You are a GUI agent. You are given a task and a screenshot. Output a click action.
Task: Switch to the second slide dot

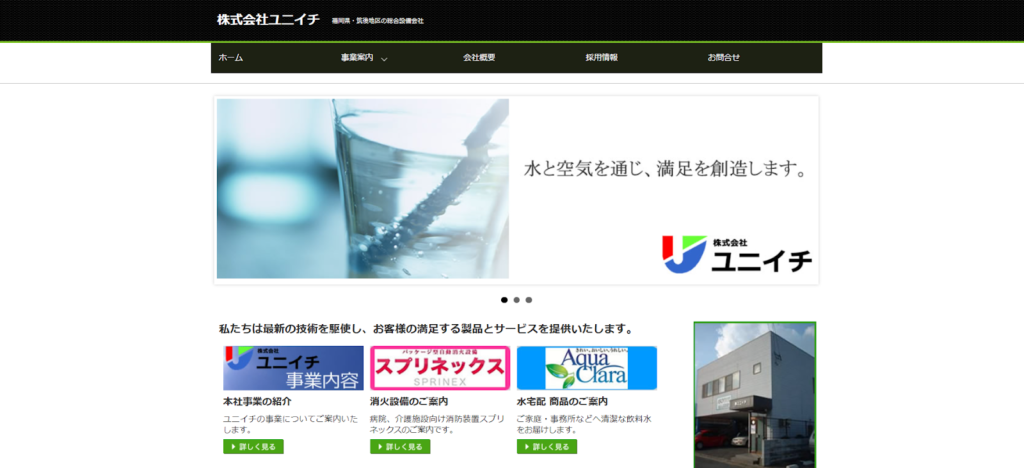[516, 299]
